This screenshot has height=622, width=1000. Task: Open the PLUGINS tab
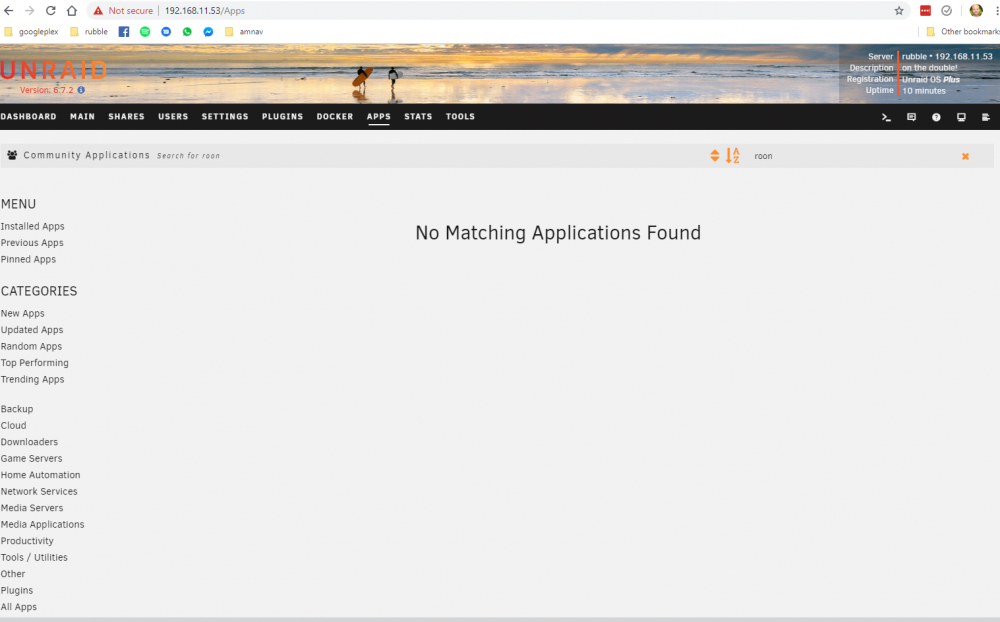pos(283,117)
